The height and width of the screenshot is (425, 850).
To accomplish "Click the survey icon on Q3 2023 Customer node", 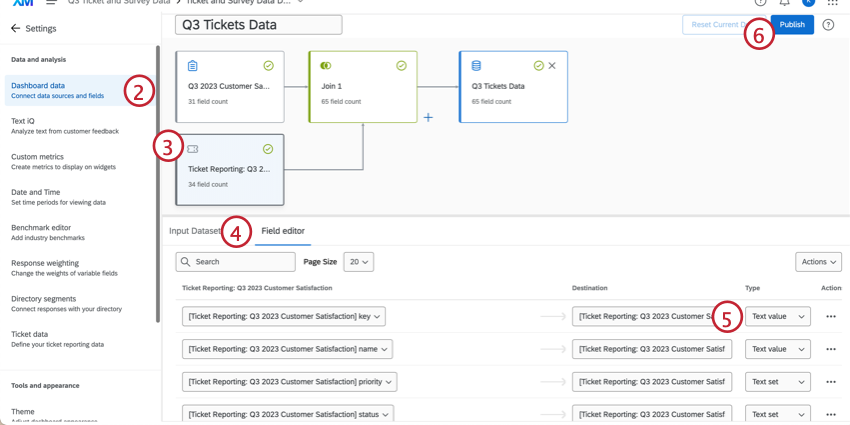I will point(193,66).
